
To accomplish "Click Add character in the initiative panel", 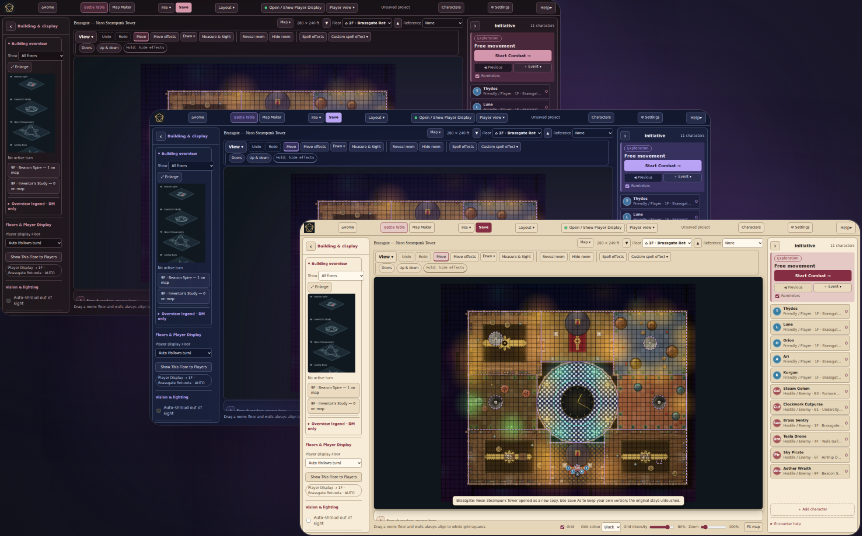I will click(x=812, y=509).
